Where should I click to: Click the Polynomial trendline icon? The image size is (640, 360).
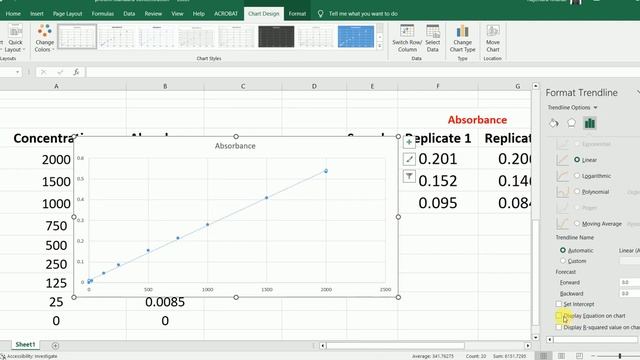[562, 191]
